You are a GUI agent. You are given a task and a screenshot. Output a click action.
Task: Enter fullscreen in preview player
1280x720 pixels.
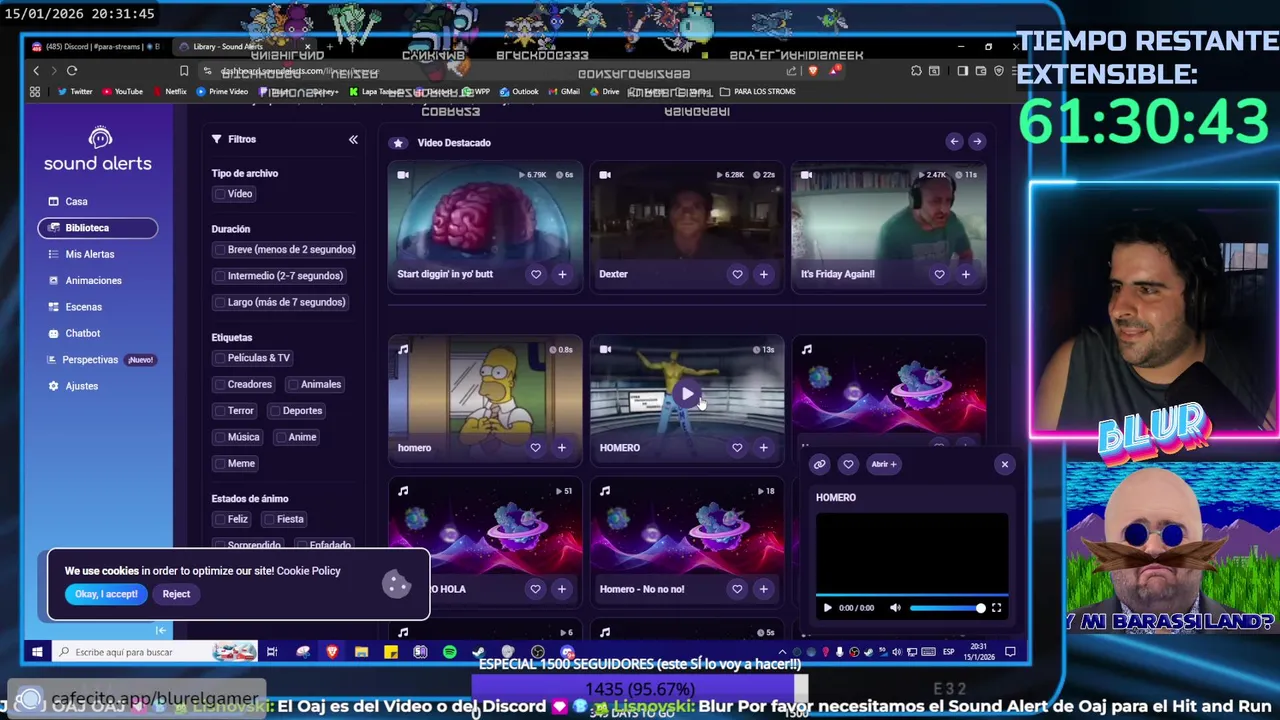[996, 608]
